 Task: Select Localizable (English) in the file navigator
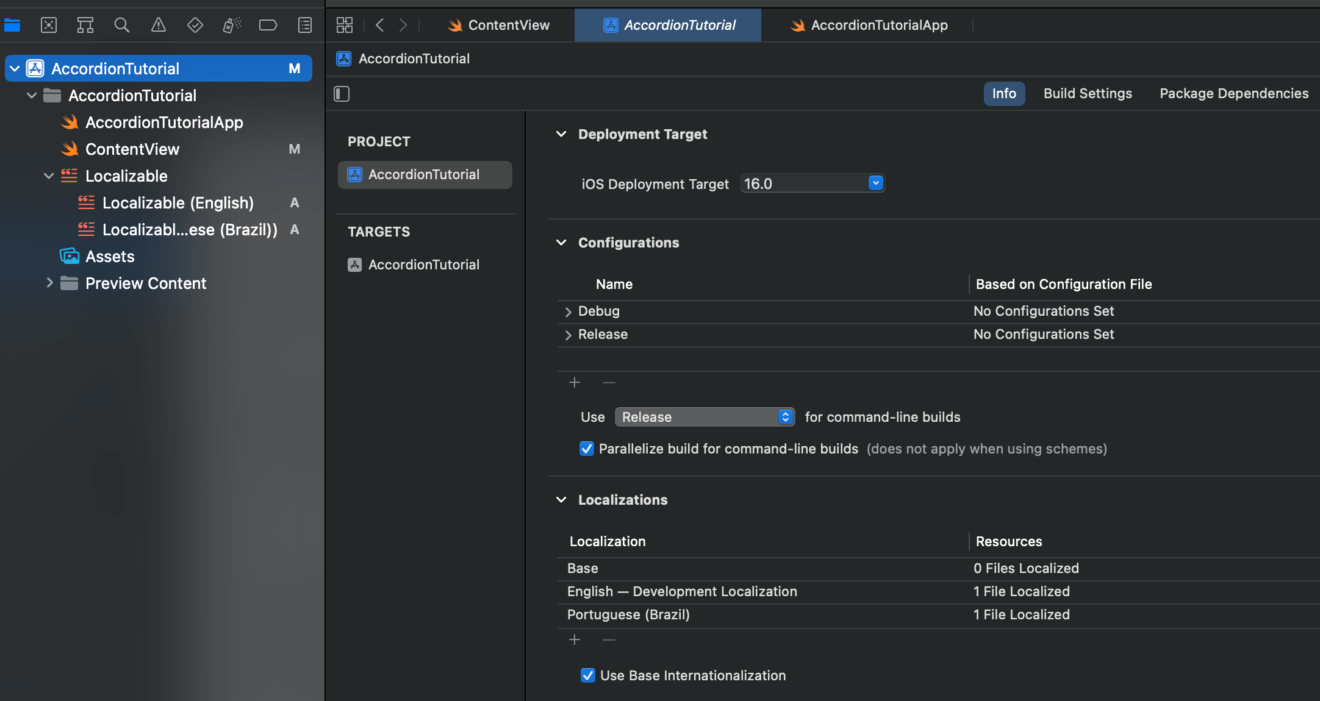[178, 202]
